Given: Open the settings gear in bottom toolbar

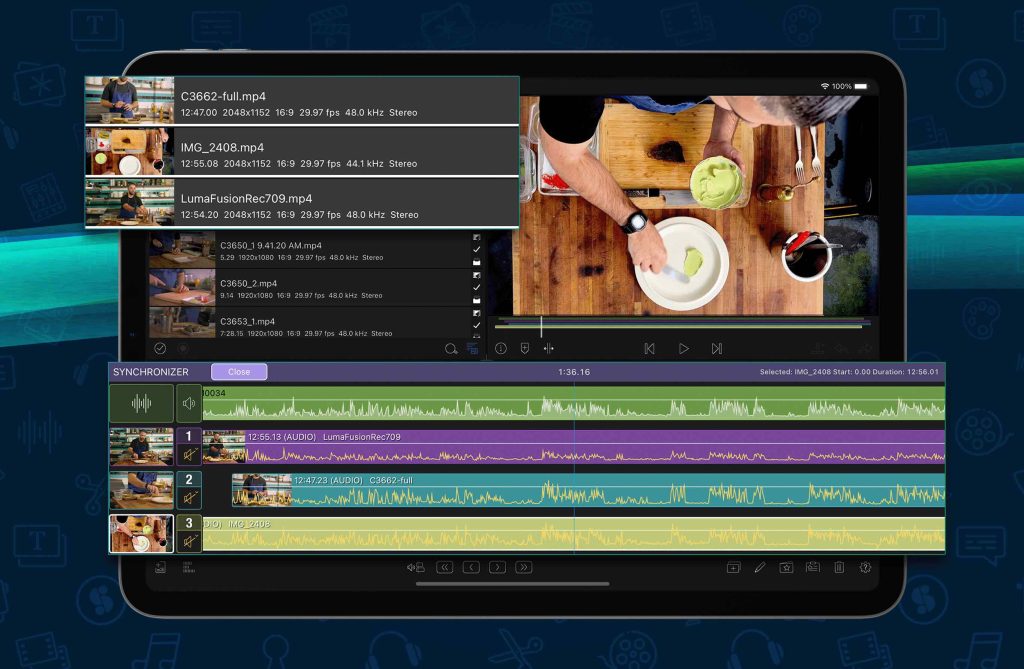Looking at the screenshot, I should tap(866, 568).
